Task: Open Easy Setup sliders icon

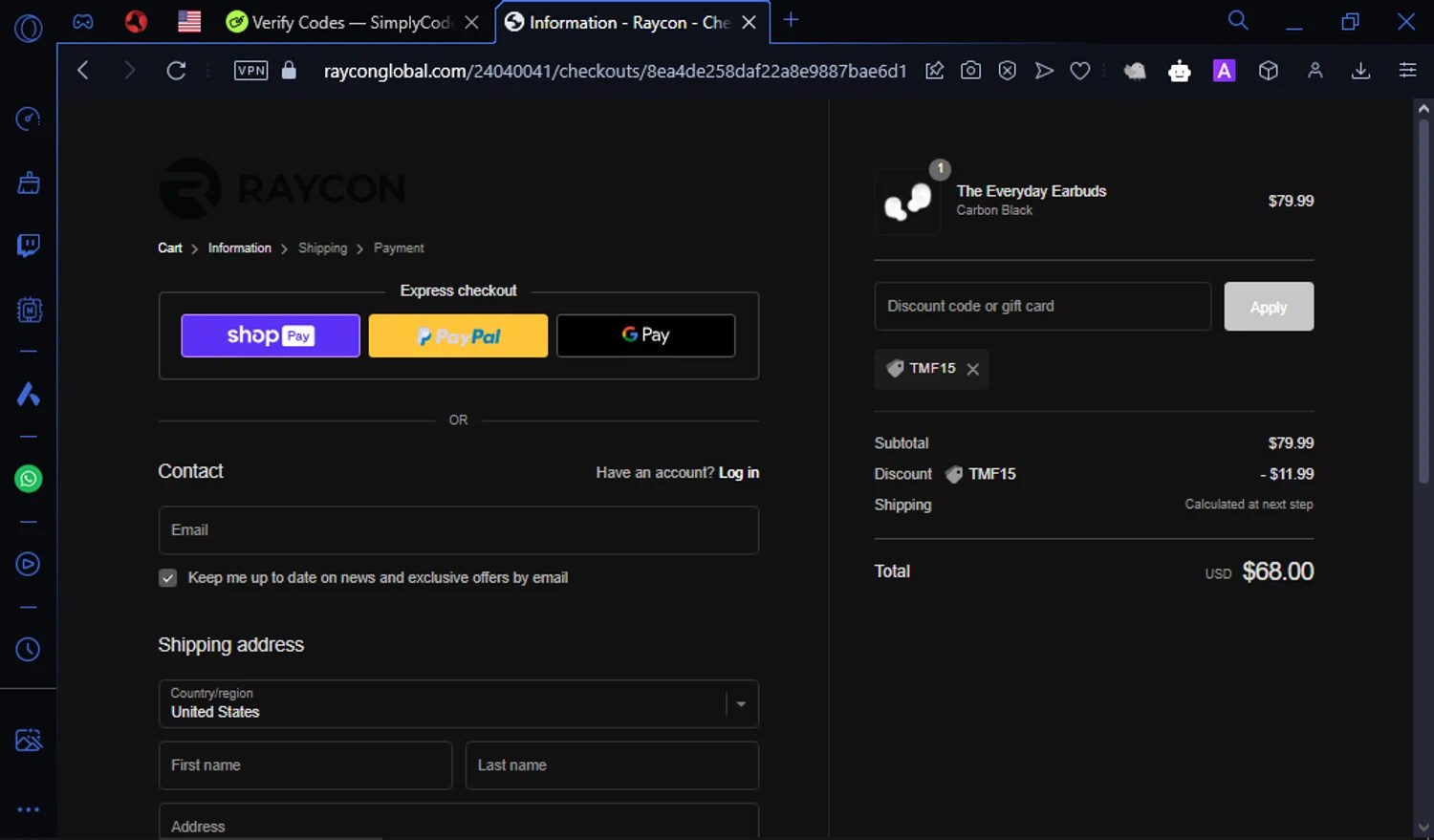Action: (1407, 70)
